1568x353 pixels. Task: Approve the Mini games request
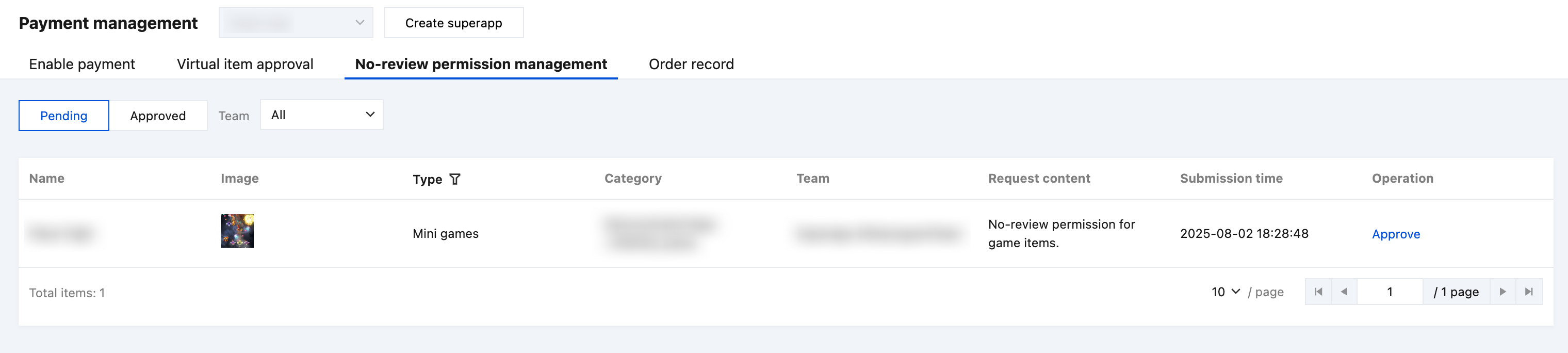[x=1395, y=234]
